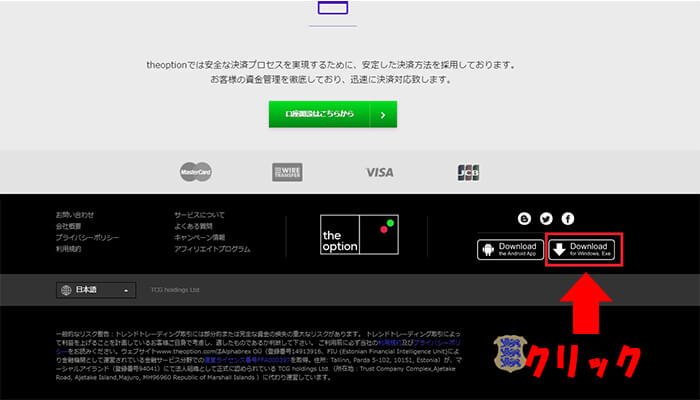
Task: Click the VISA logo
Action: tap(379, 172)
